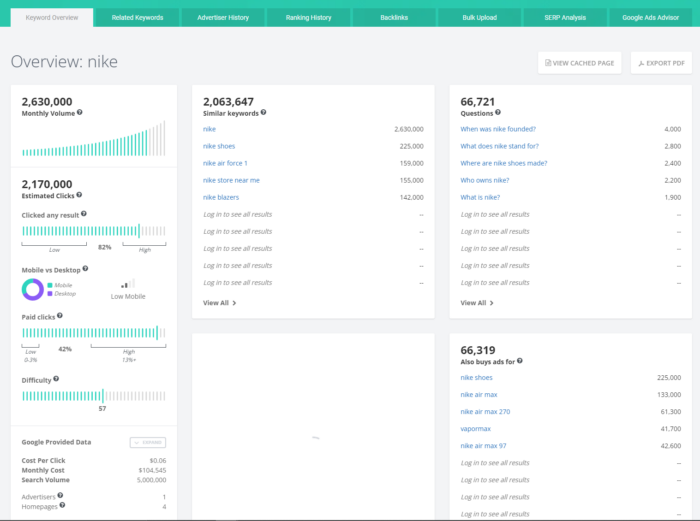Image resolution: width=700 pixels, height=521 pixels.
Task: Click the 2,063,647 similar keywords count
Action: [228, 102]
